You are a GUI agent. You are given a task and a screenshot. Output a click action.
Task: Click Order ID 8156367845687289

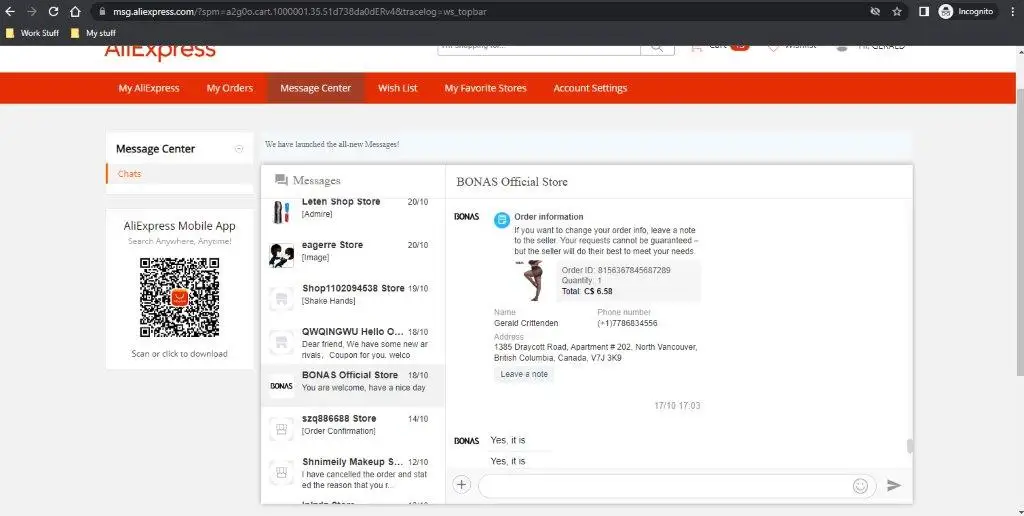coord(616,270)
